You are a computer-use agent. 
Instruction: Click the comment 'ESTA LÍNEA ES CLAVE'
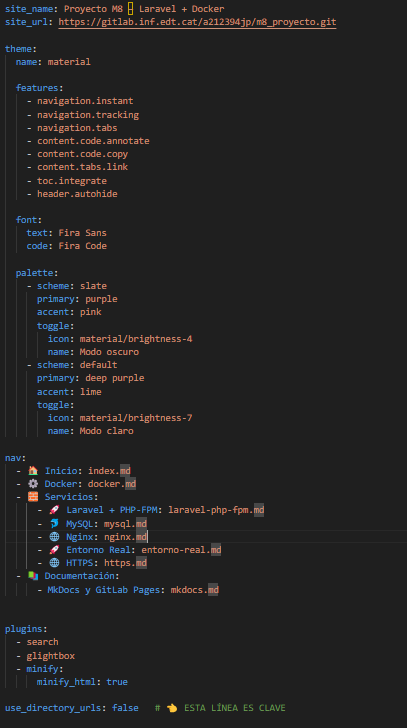coord(235,707)
